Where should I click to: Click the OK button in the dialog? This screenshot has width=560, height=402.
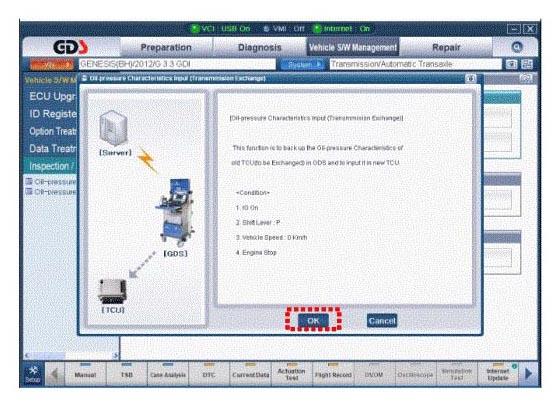tap(313, 321)
